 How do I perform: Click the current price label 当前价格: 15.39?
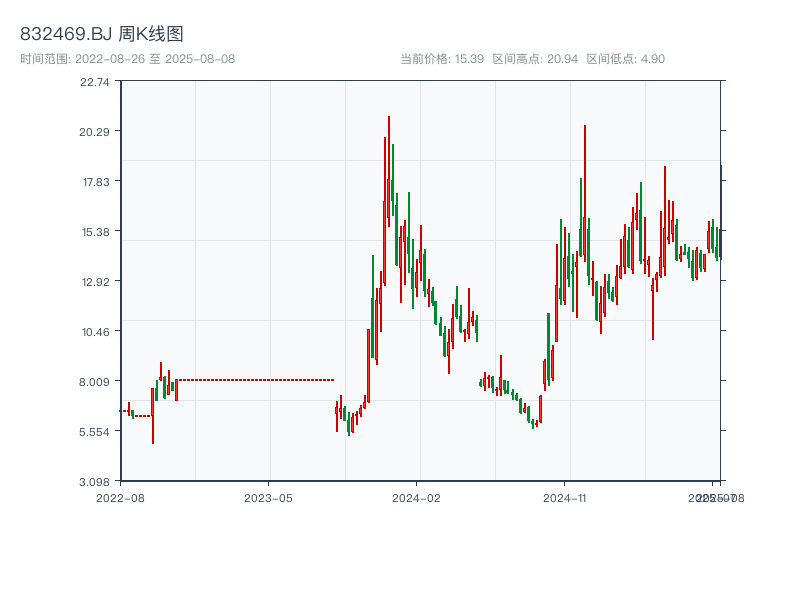click(442, 59)
